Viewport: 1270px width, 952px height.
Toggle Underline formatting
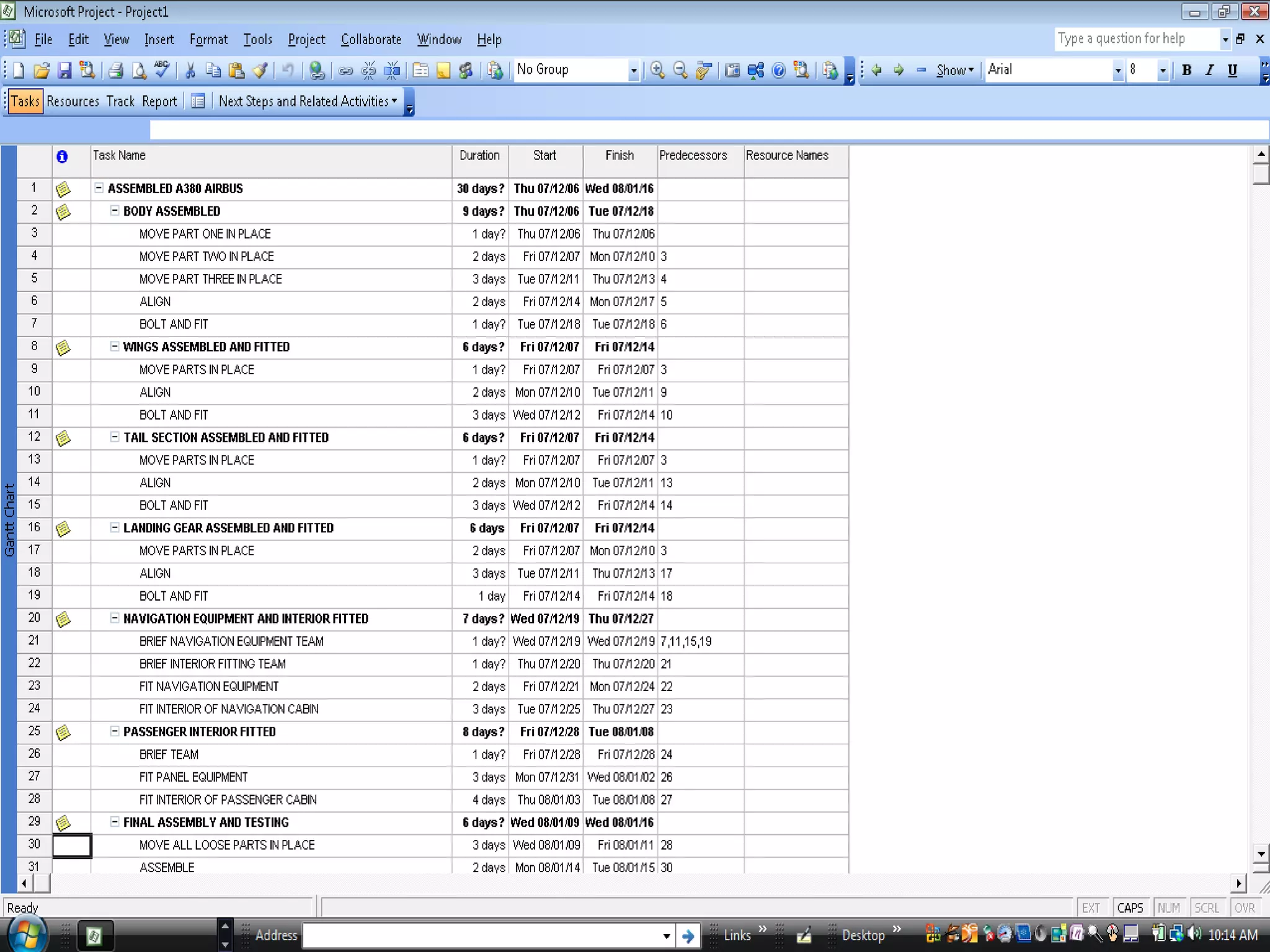coord(1232,71)
